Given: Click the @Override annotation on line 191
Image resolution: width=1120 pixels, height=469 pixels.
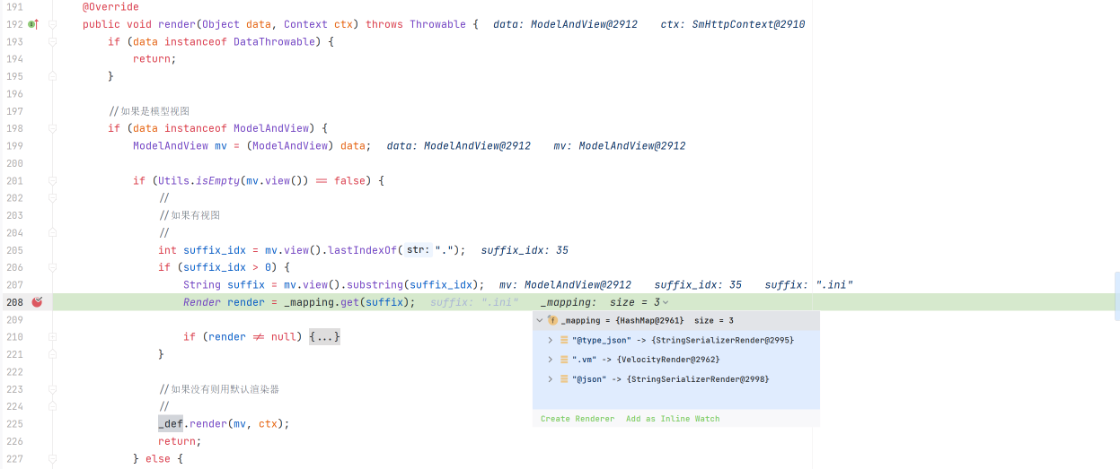Looking at the screenshot, I should [x=111, y=7].
